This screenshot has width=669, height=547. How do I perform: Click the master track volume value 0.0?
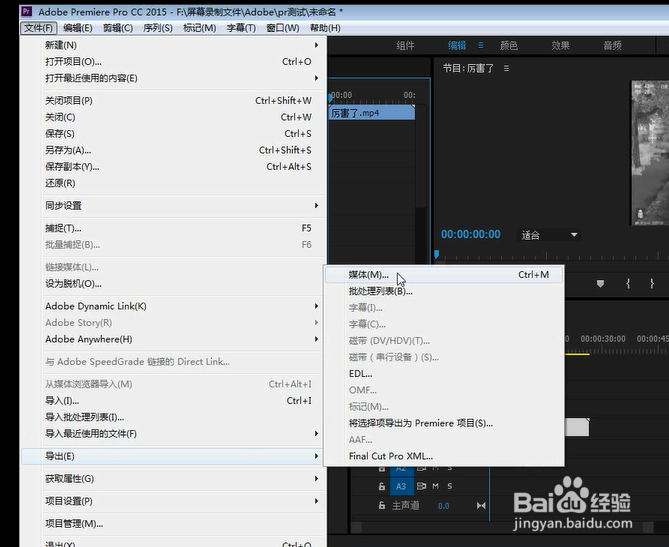[x=444, y=506]
